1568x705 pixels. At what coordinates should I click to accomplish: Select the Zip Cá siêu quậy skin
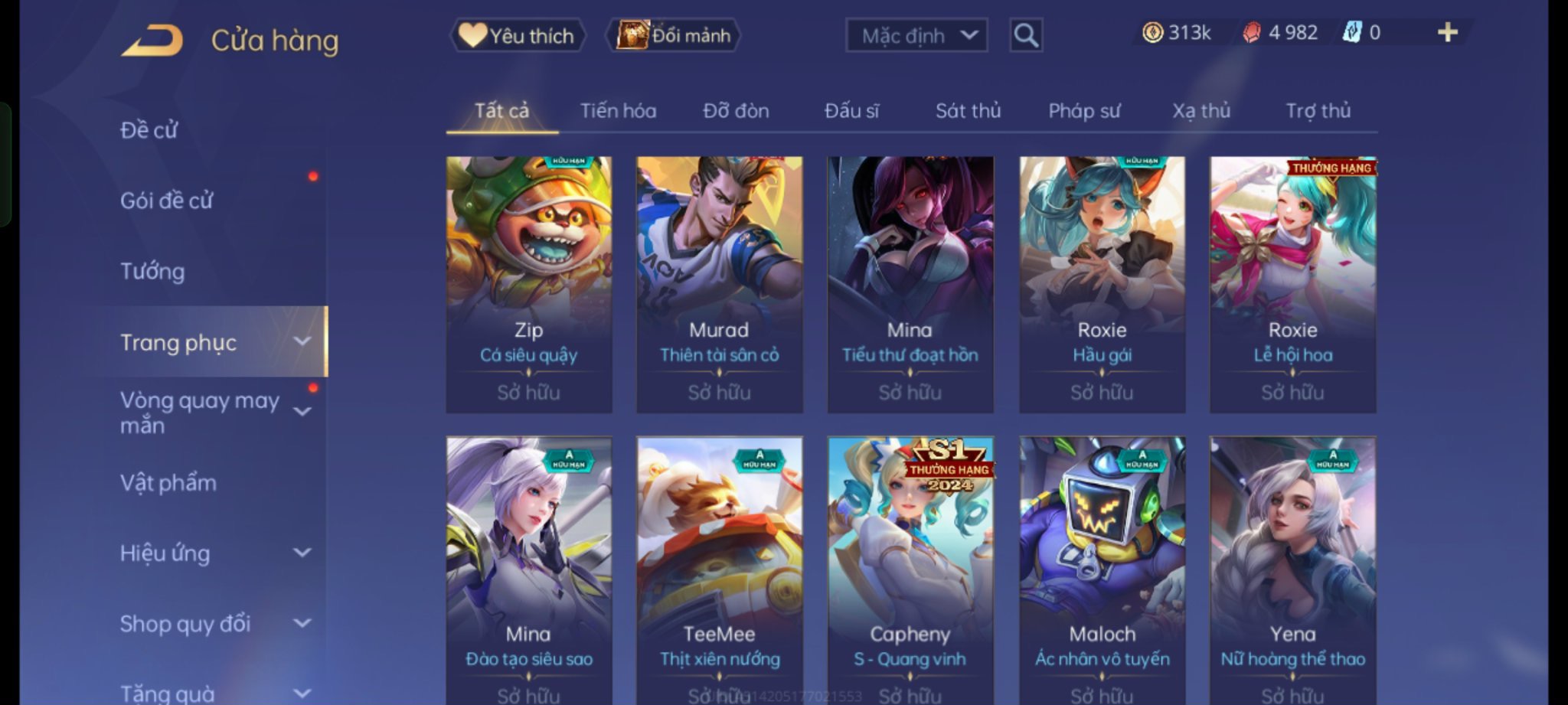pyautogui.click(x=529, y=285)
